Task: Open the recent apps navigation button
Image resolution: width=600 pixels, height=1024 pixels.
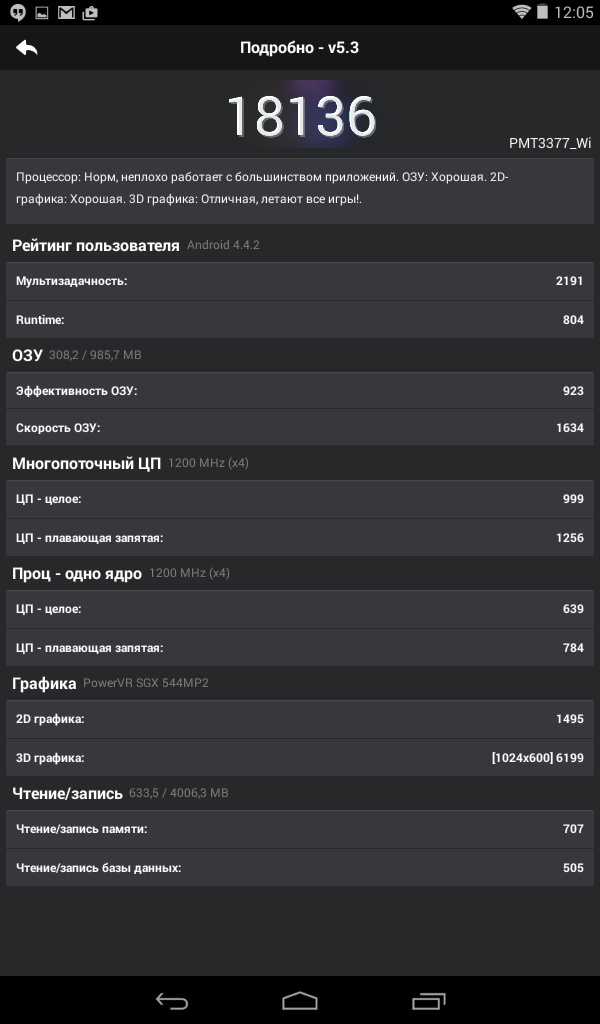Action: [x=429, y=1000]
